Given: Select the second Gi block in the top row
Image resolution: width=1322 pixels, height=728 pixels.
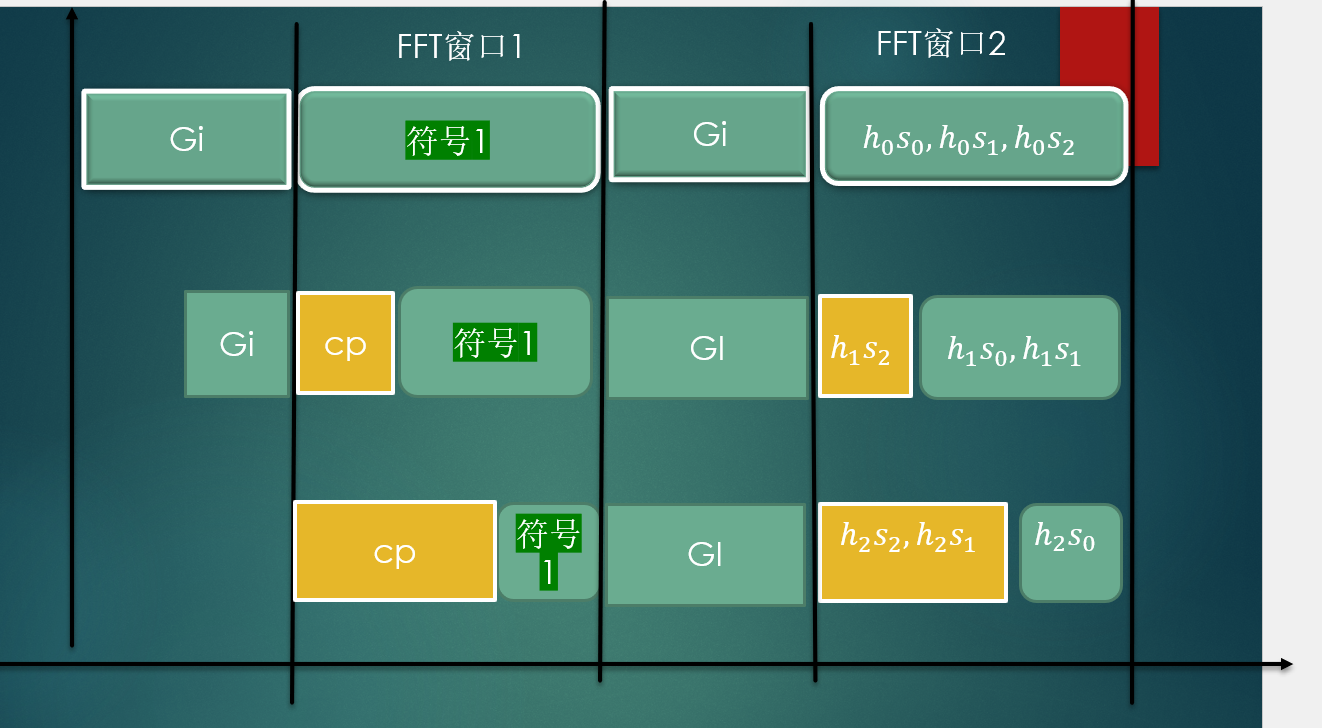Looking at the screenshot, I should coord(709,135).
